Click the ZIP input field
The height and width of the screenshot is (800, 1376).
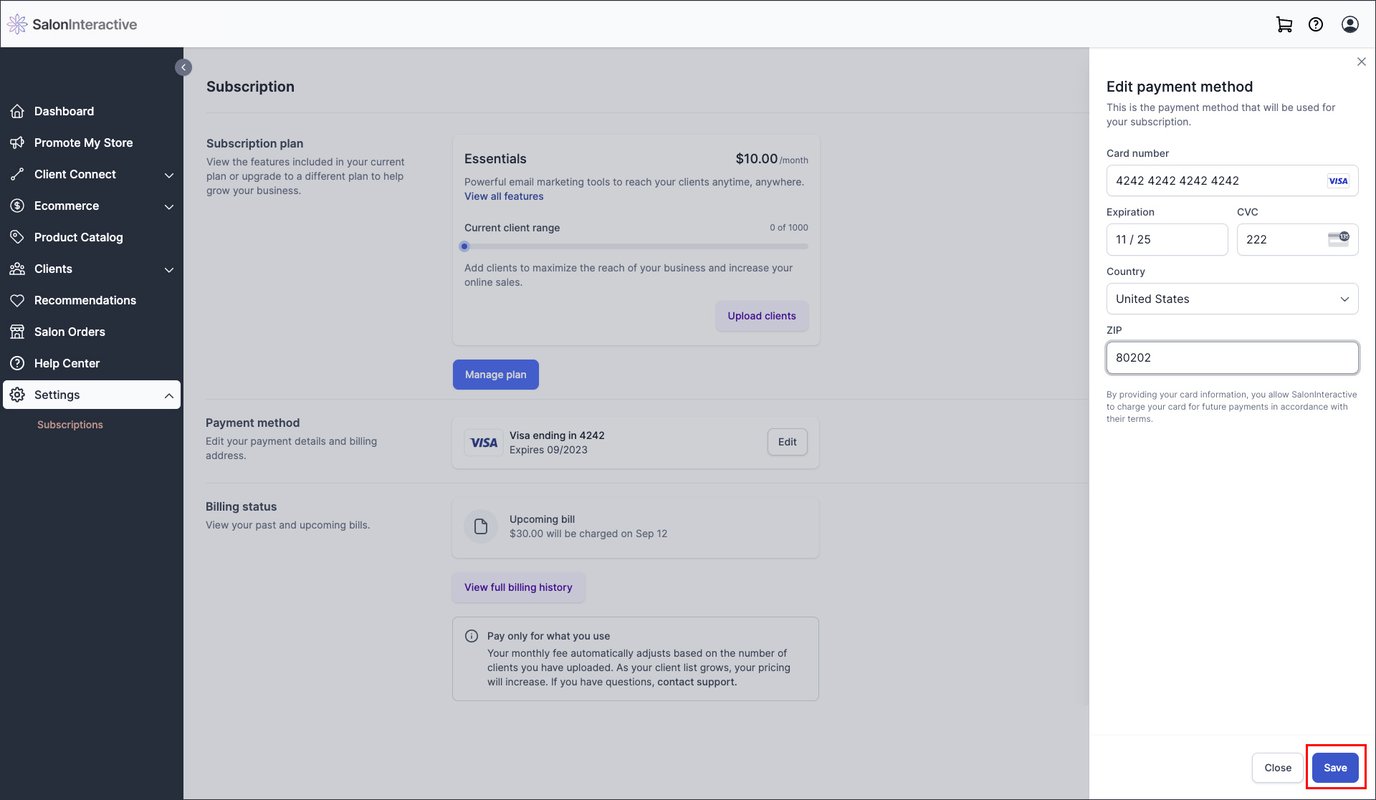1232,357
